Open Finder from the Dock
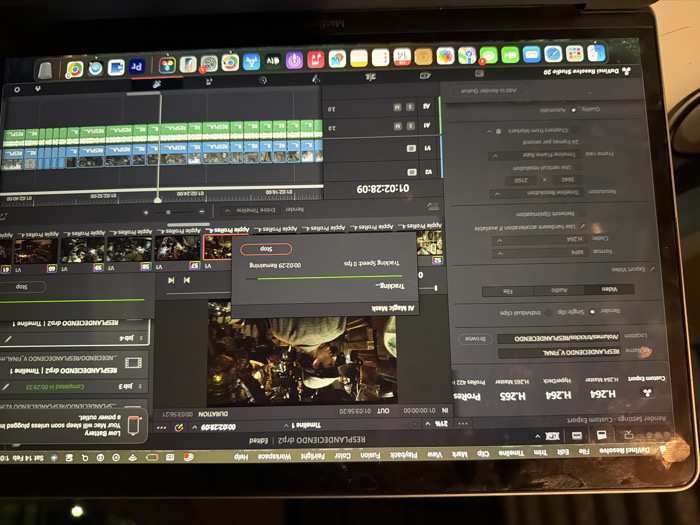The width and height of the screenshot is (700, 525). pos(596,53)
